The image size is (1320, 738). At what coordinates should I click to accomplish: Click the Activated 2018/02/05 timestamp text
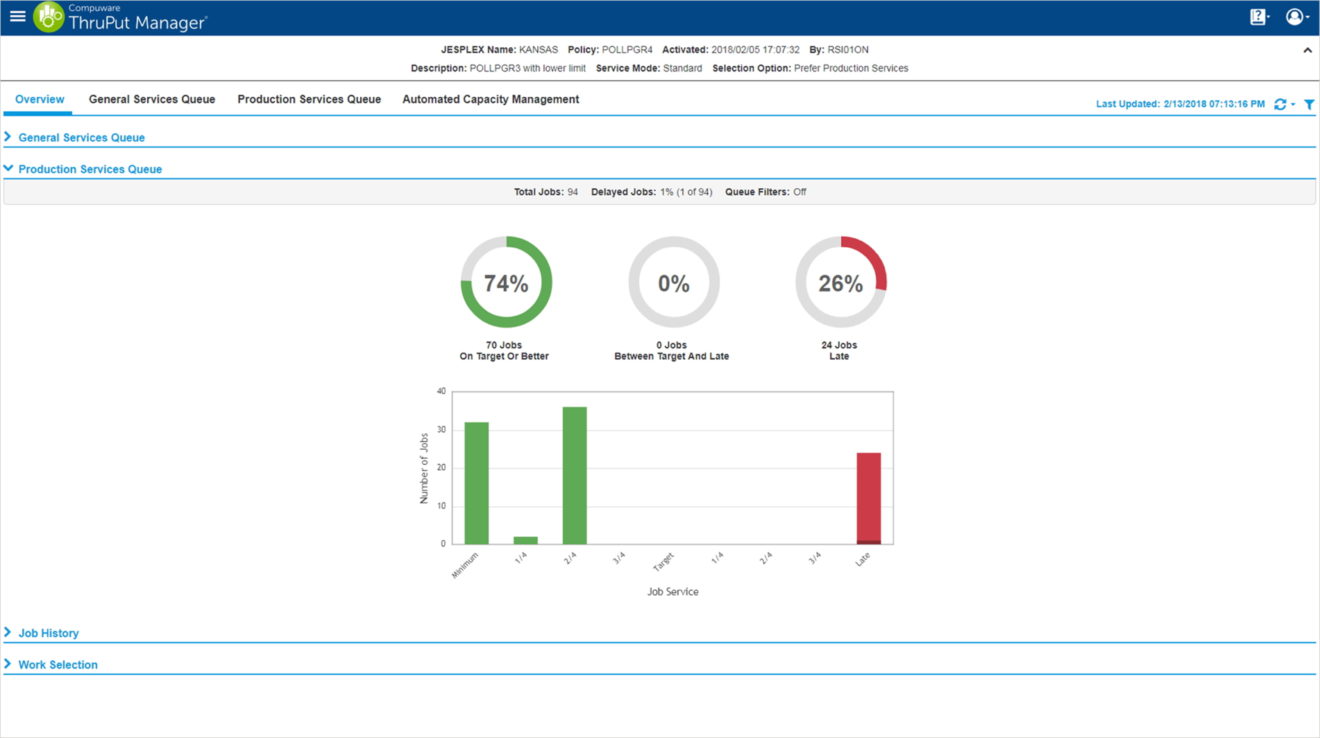(730, 49)
